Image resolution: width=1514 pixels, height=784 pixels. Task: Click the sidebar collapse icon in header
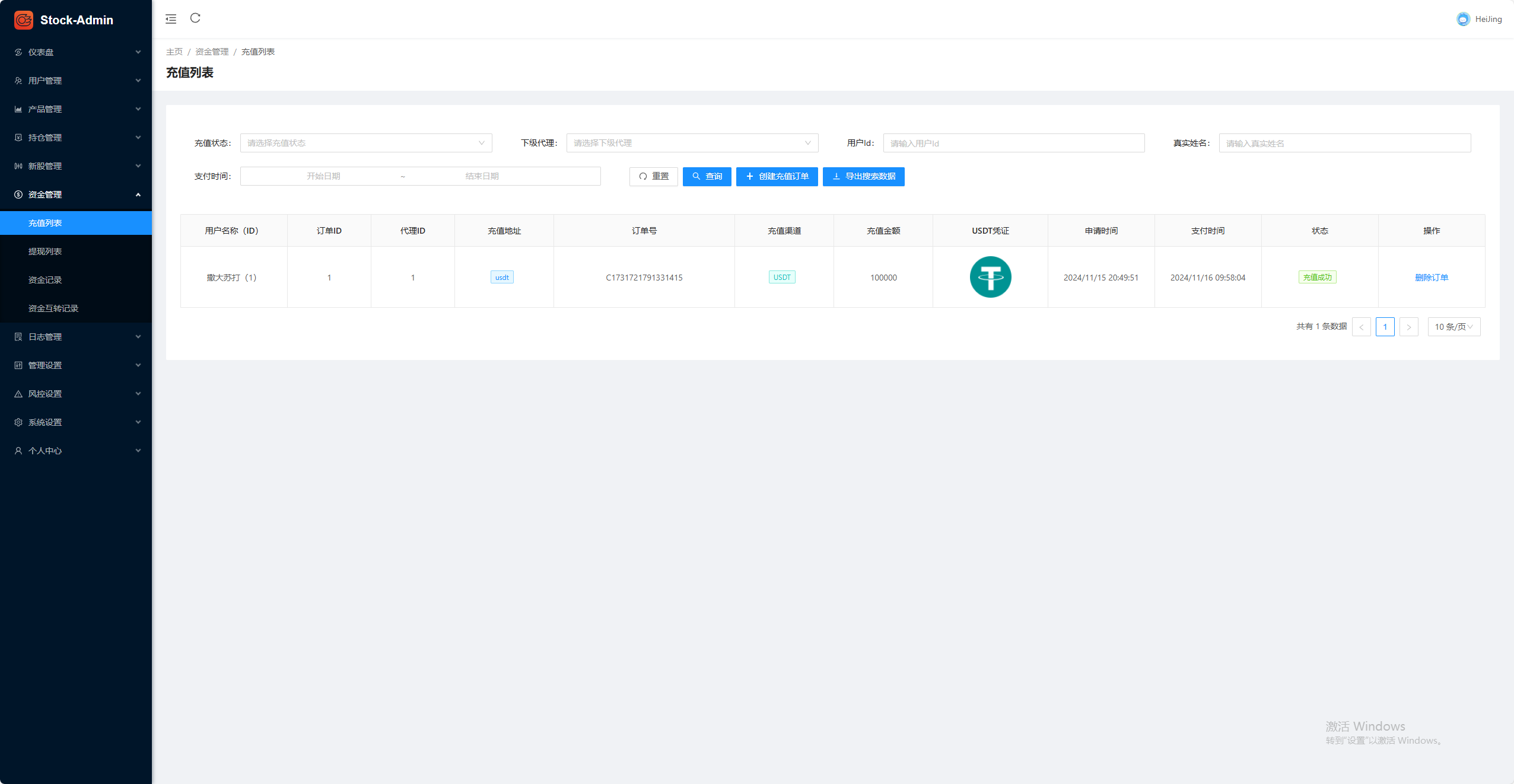tap(171, 19)
